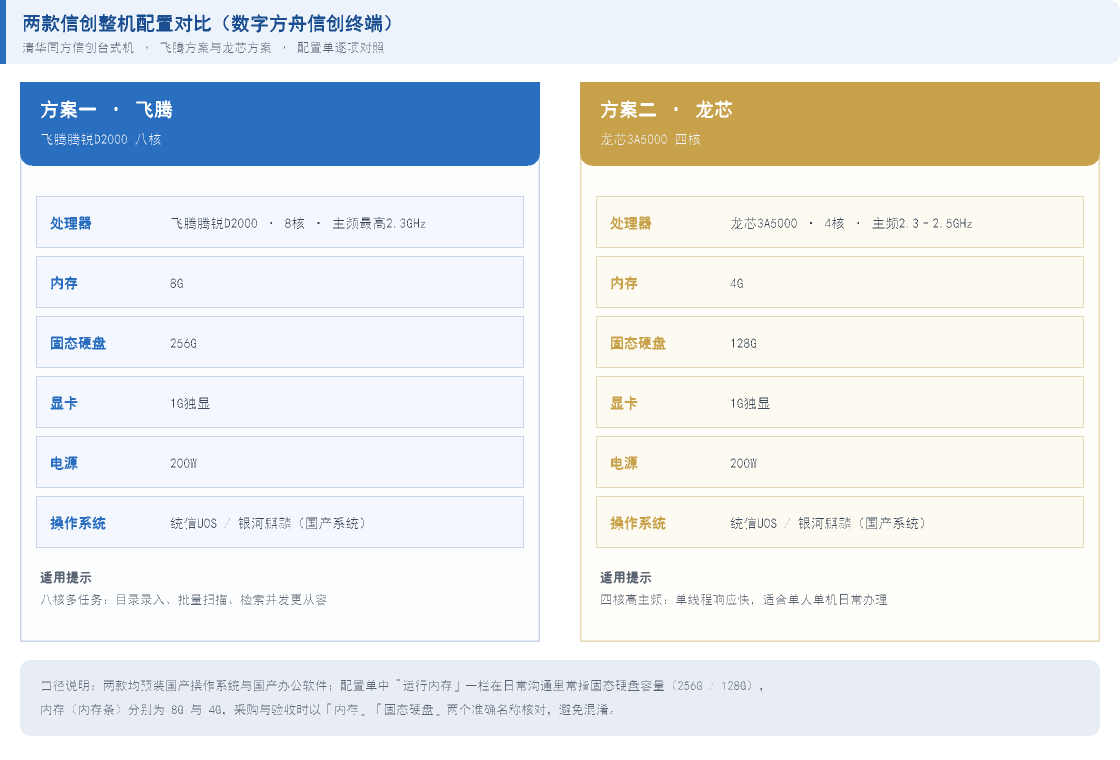Viewport: 1120px width, 760px height.
Task: Click the 口径说明 footer note first line
Action: [x=402, y=686]
